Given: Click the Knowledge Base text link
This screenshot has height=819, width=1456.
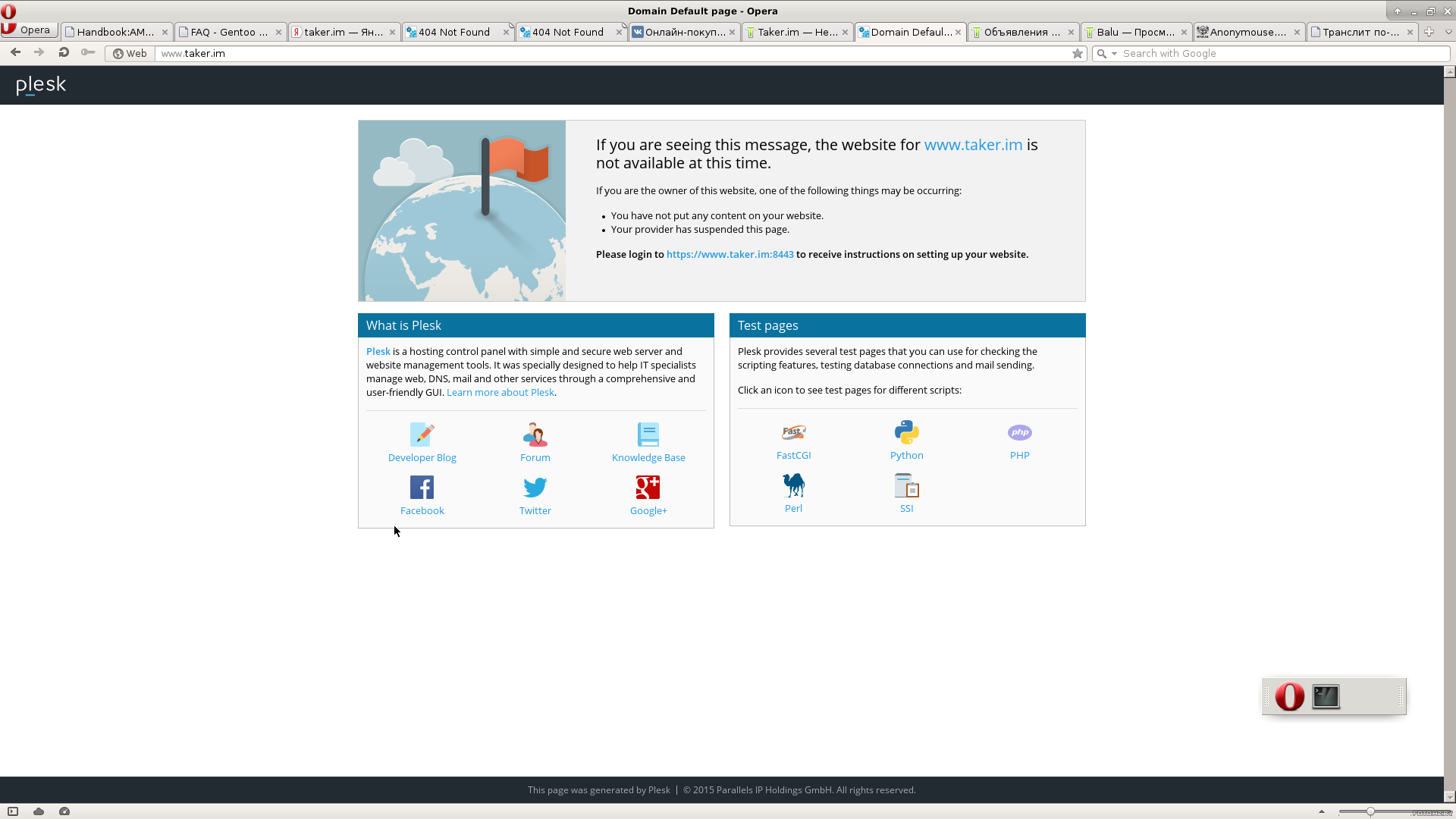Looking at the screenshot, I should [648, 457].
